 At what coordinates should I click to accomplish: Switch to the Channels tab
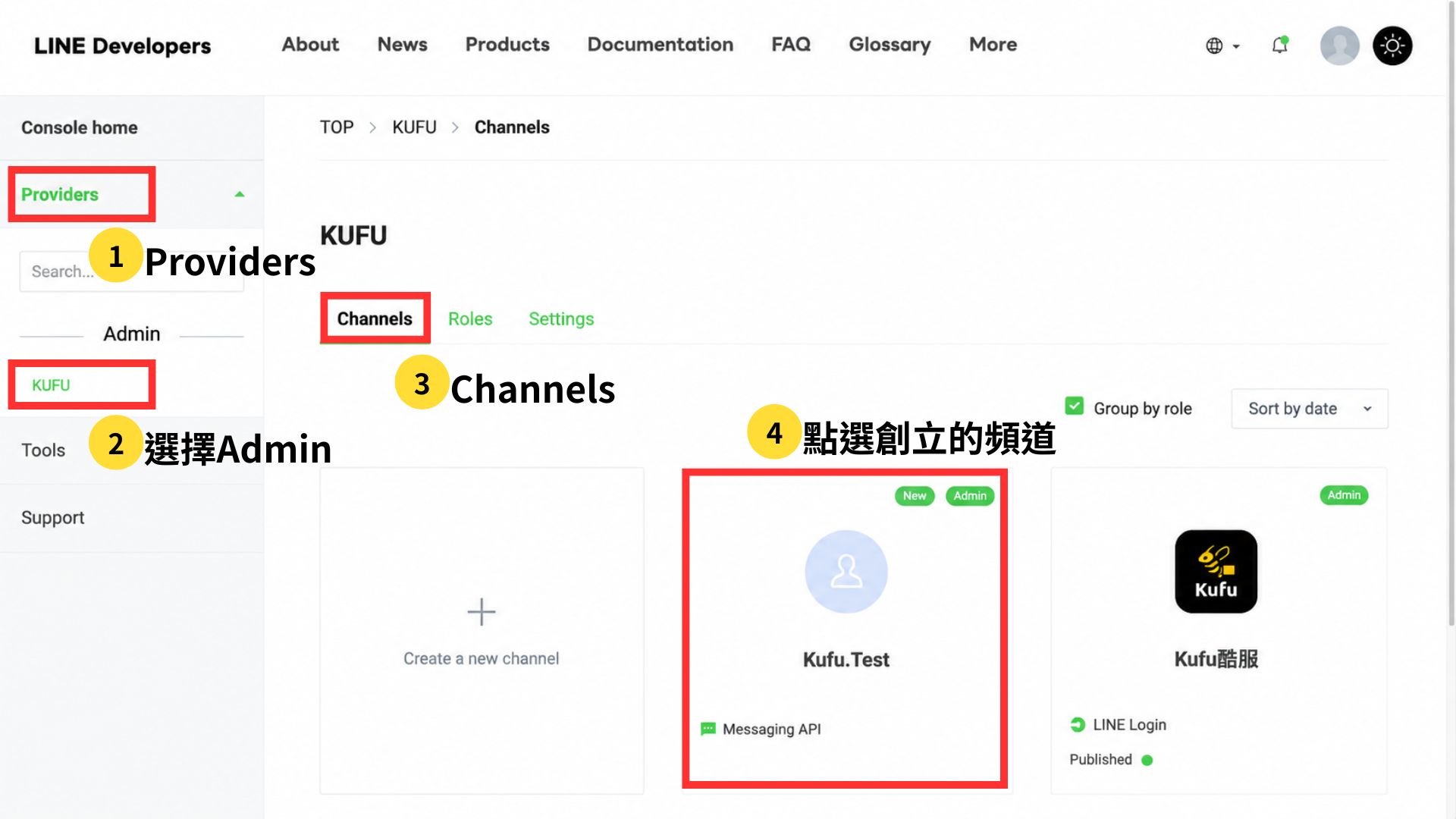pos(375,318)
